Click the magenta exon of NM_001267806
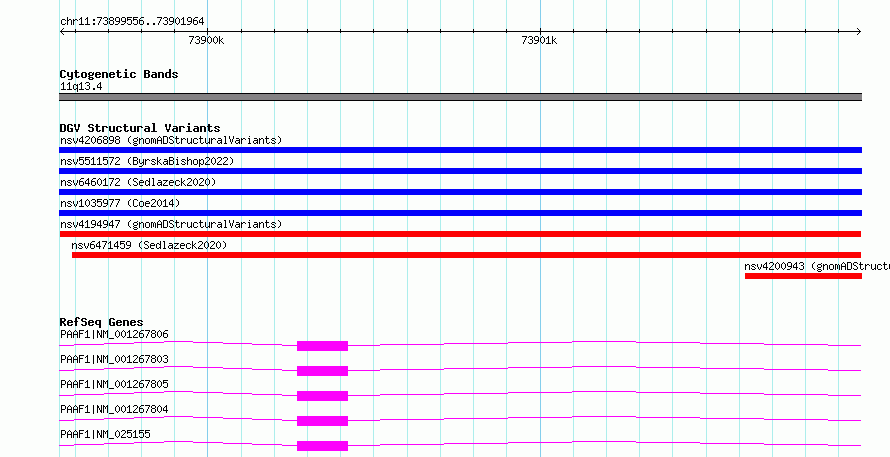 [x=322, y=346]
